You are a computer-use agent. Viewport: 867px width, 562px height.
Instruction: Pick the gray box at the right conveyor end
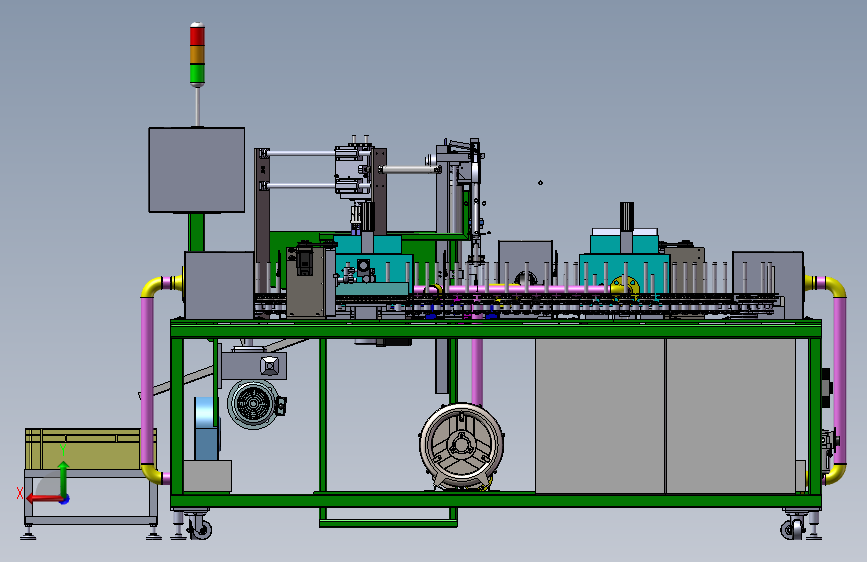click(767, 285)
